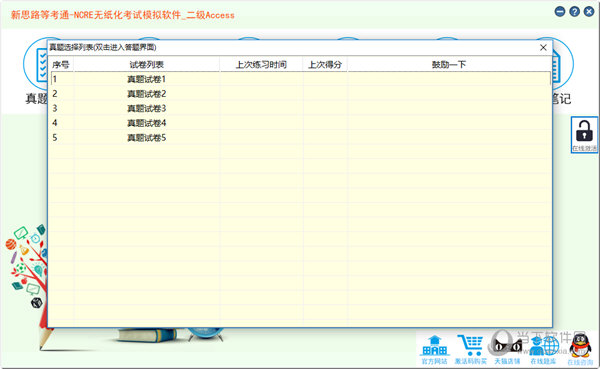The width and height of the screenshot is (600, 369).
Task: Click the 上次得分 cell for 真题试卷1
Action: click(x=325, y=79)
